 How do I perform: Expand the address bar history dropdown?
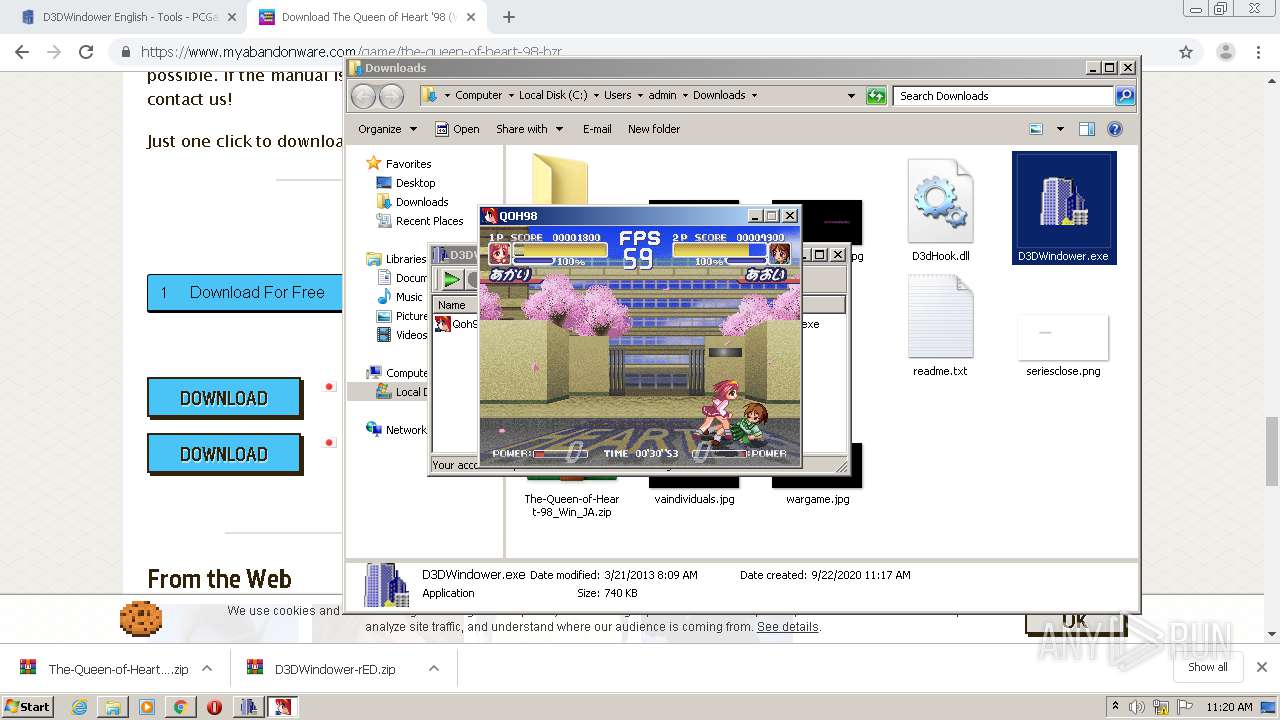851,96
